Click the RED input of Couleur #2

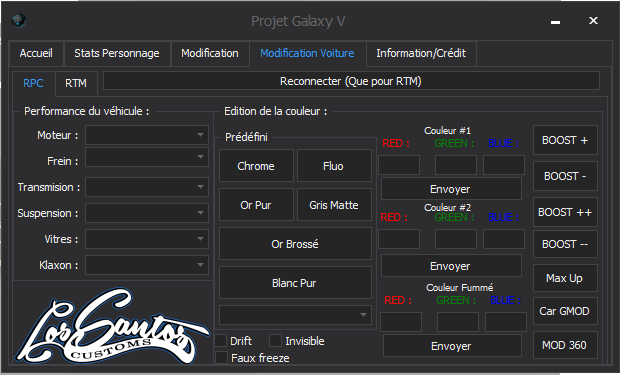(x=399, y=239)
